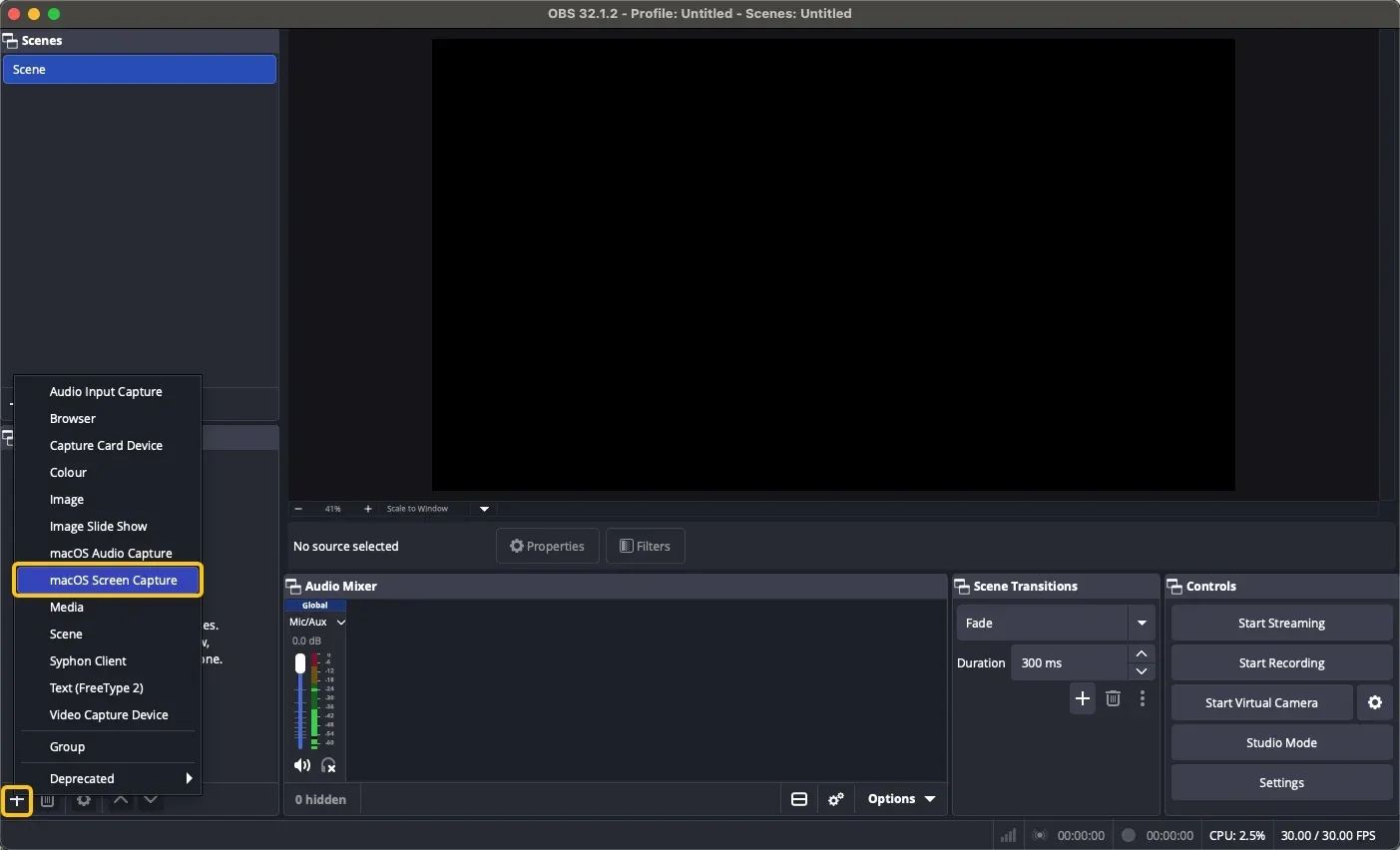The height and width of the screenshot is (850, 1400).
Task: Click the Scene Transitions dock panel icon
Action: (962, 587)
